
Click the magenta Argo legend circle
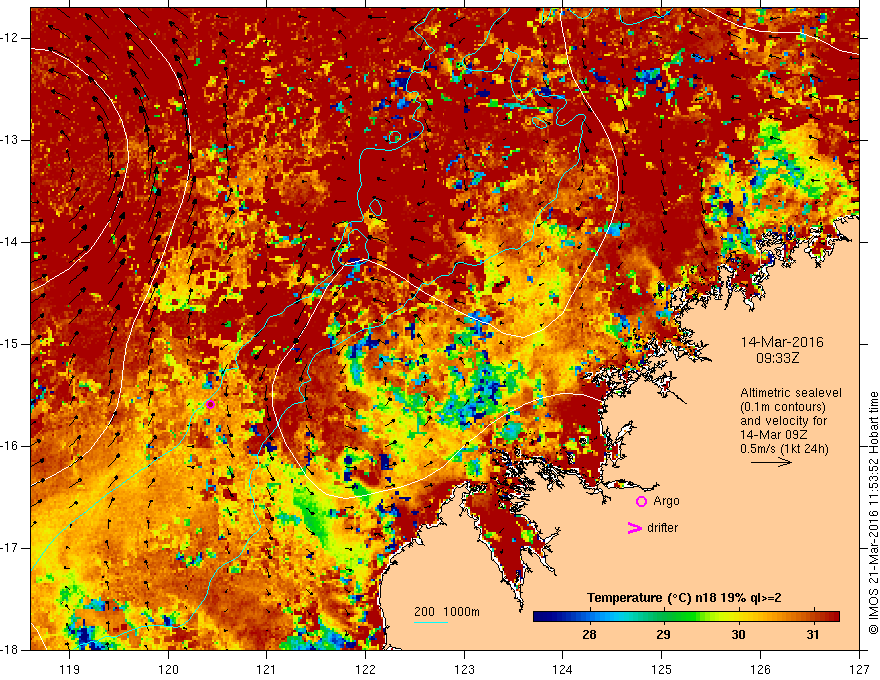pos(641,502)
